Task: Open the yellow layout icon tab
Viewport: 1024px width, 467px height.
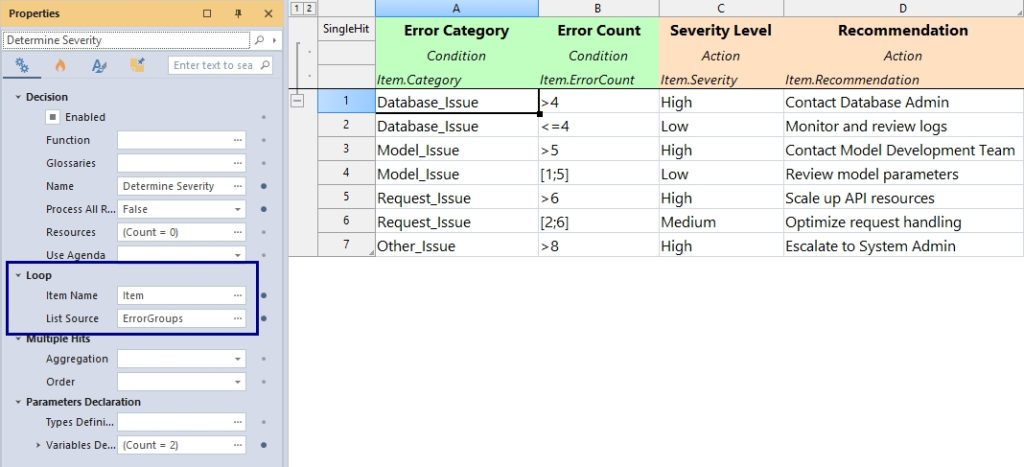Action: tap(137, 65)
